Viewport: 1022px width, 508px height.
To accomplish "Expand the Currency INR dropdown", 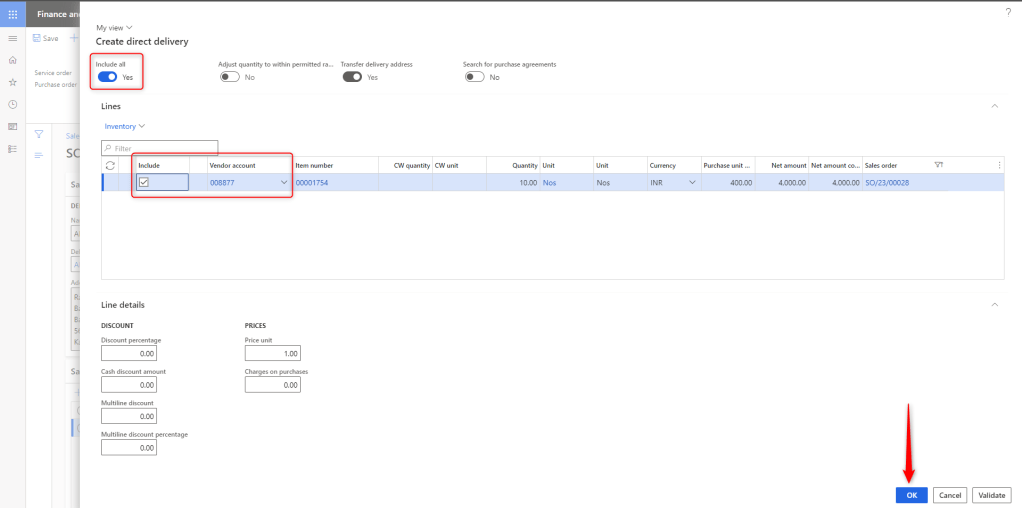I will pos(692,183).
